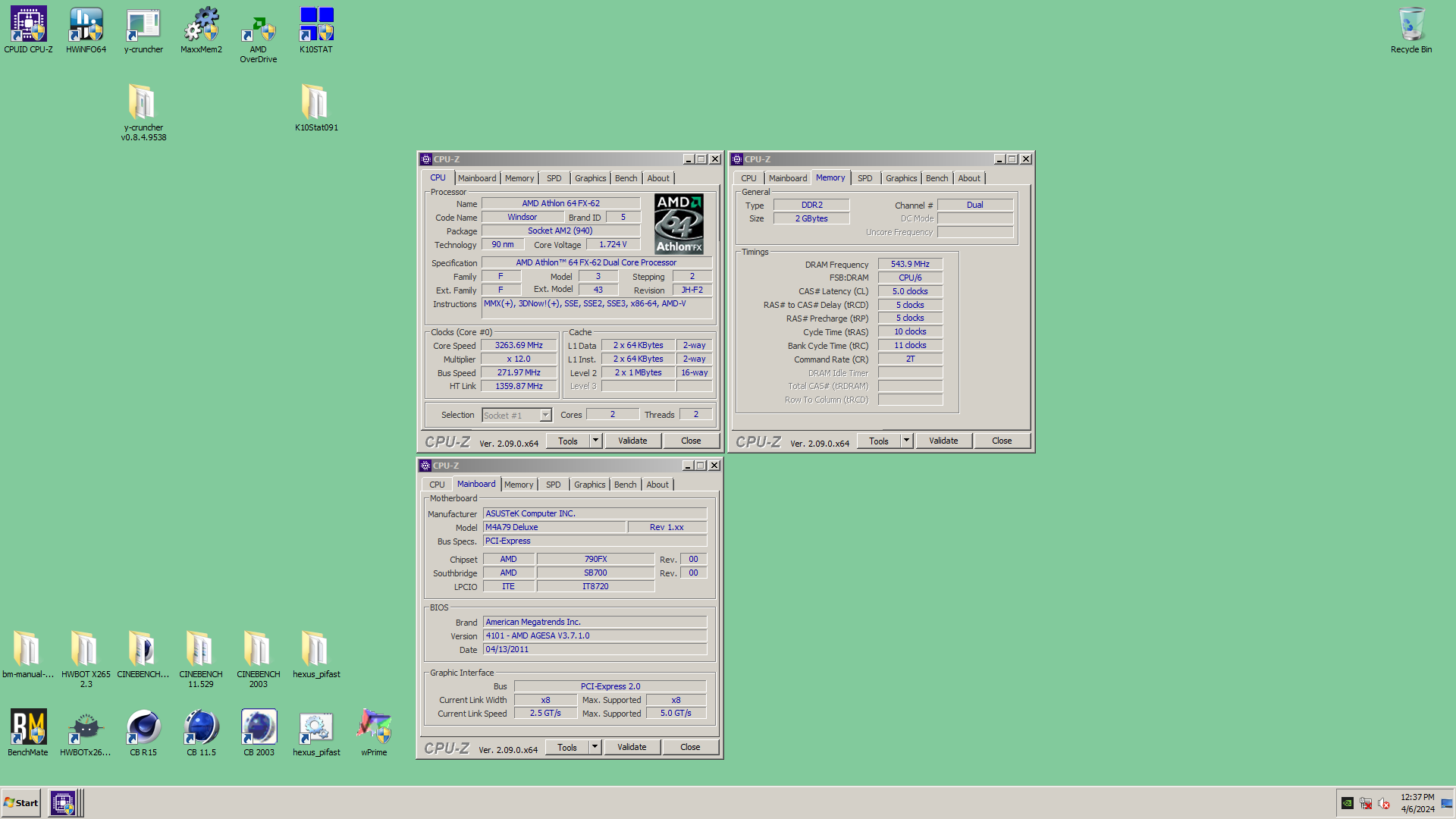This screenshot has width=1456, height=819.
Task: Launch MaxxMem2 desktop icon
Action: [201, 30]
